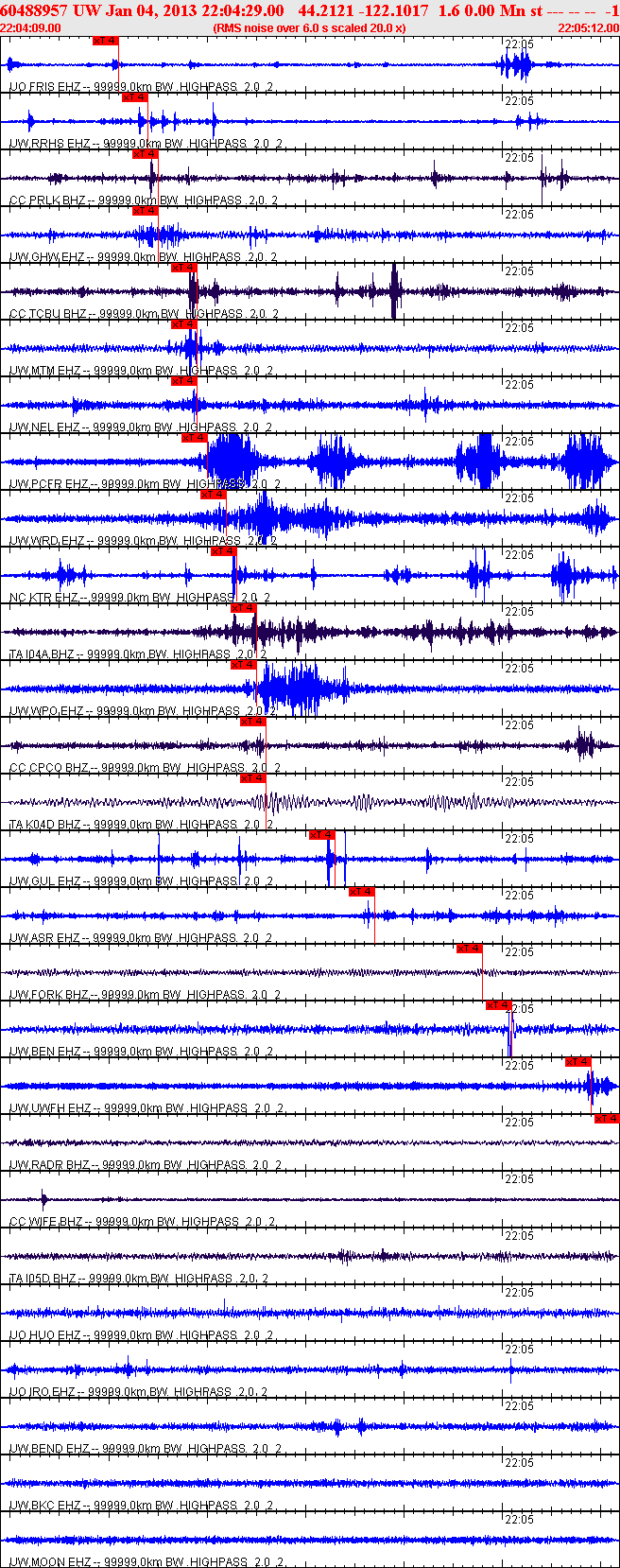Click the red pick marker on UW.ASR trace
Image resolution: width=620 pixels, height=1568 pixels.
(x=362, y=892)
